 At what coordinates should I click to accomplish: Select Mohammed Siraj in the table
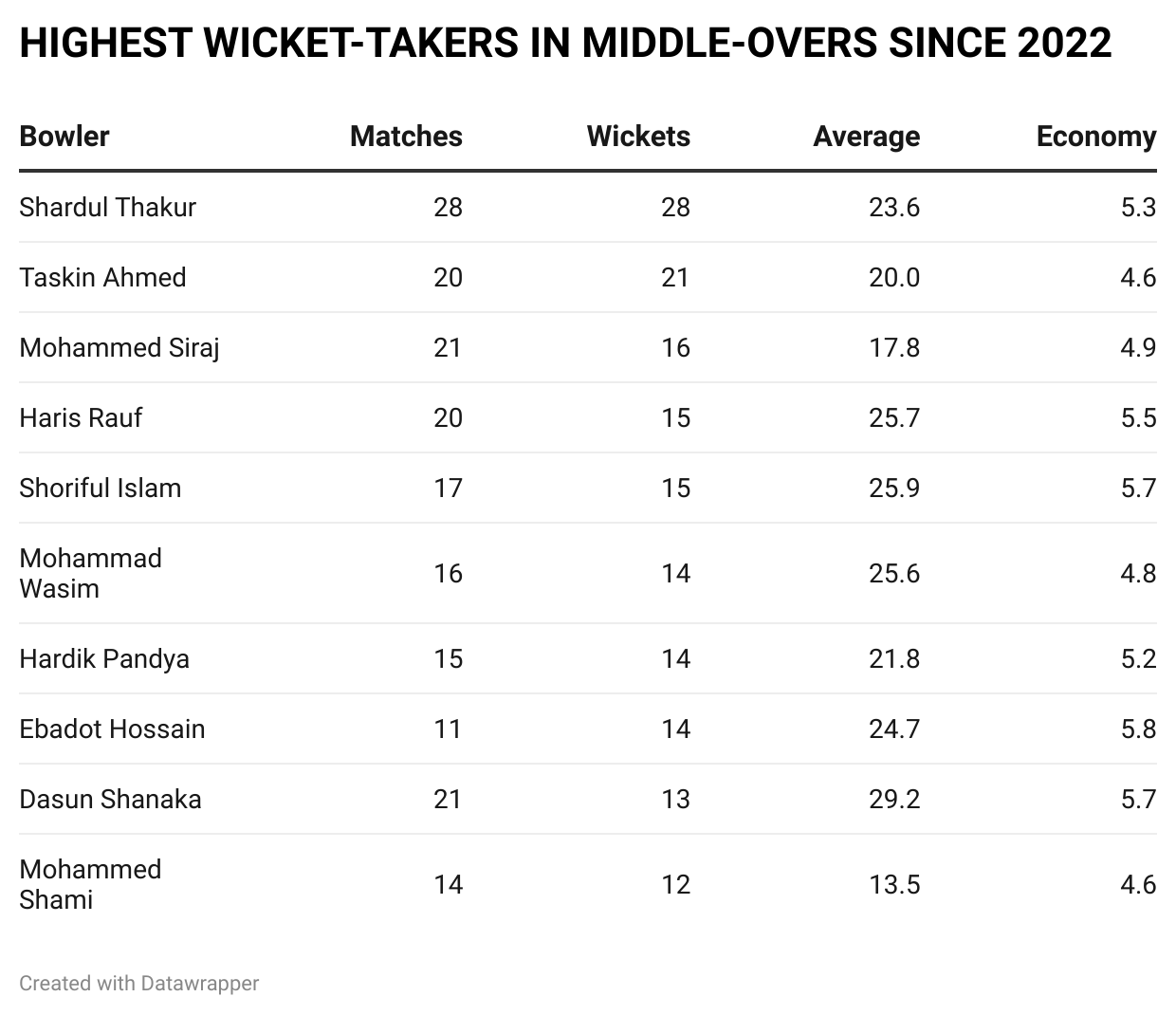coord(119,347)
